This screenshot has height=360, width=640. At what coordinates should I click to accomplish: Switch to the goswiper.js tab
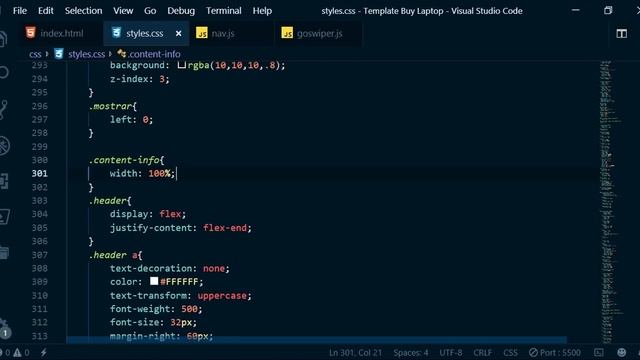coord(319,33)
